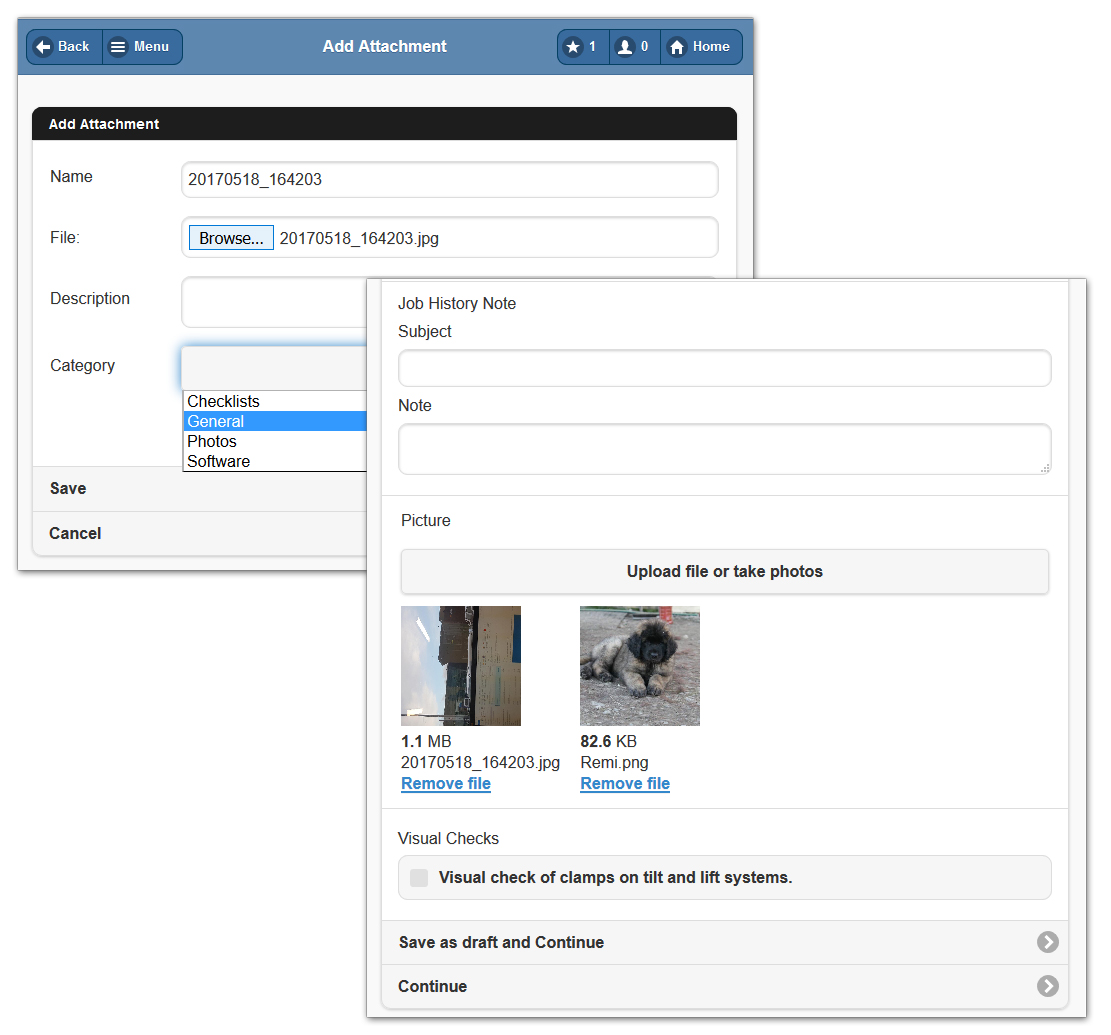
Task: Click the Name text field
Action: 449,180
